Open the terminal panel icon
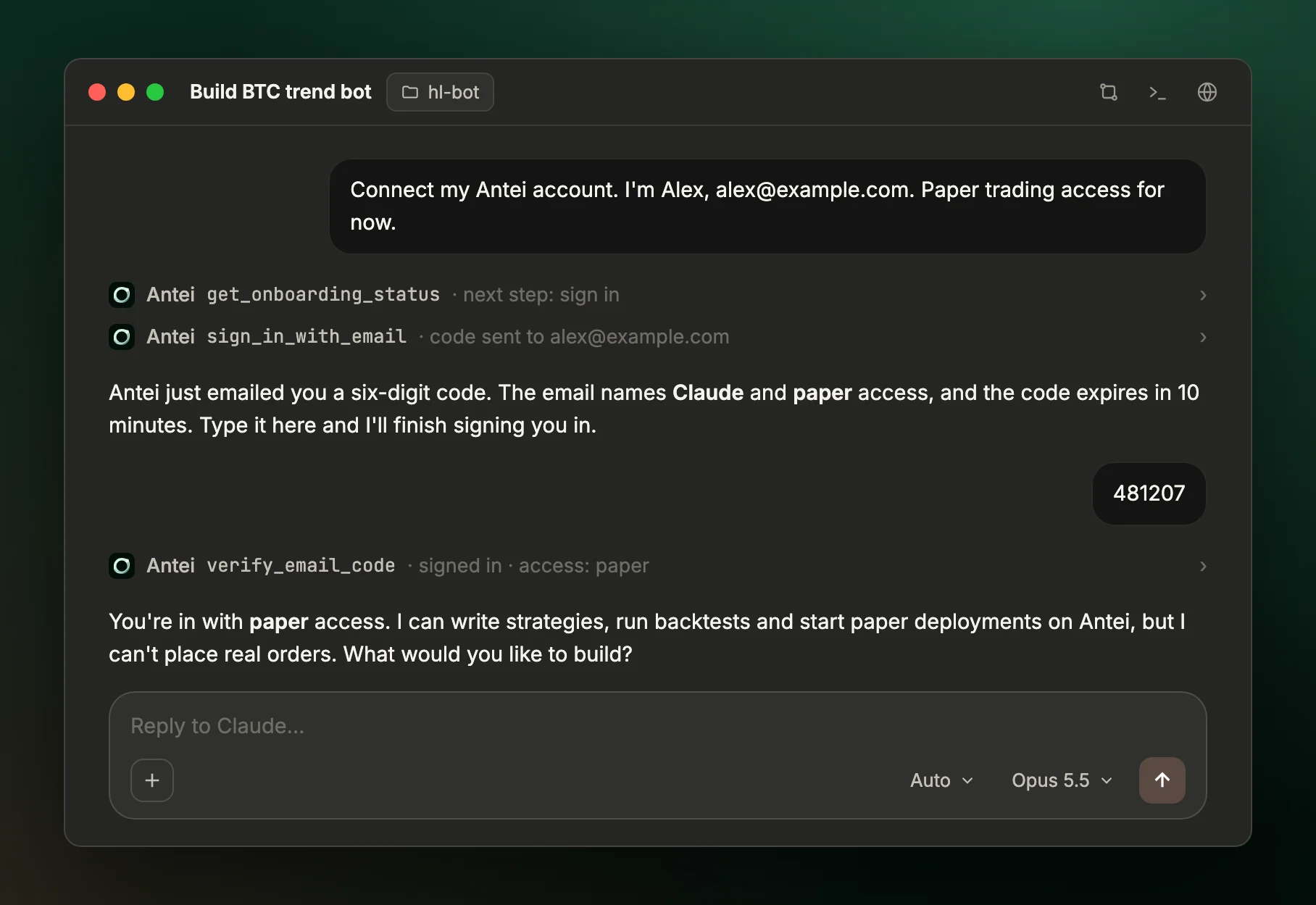This screenshot has height=905, width=1316. tap(1157, 92)
